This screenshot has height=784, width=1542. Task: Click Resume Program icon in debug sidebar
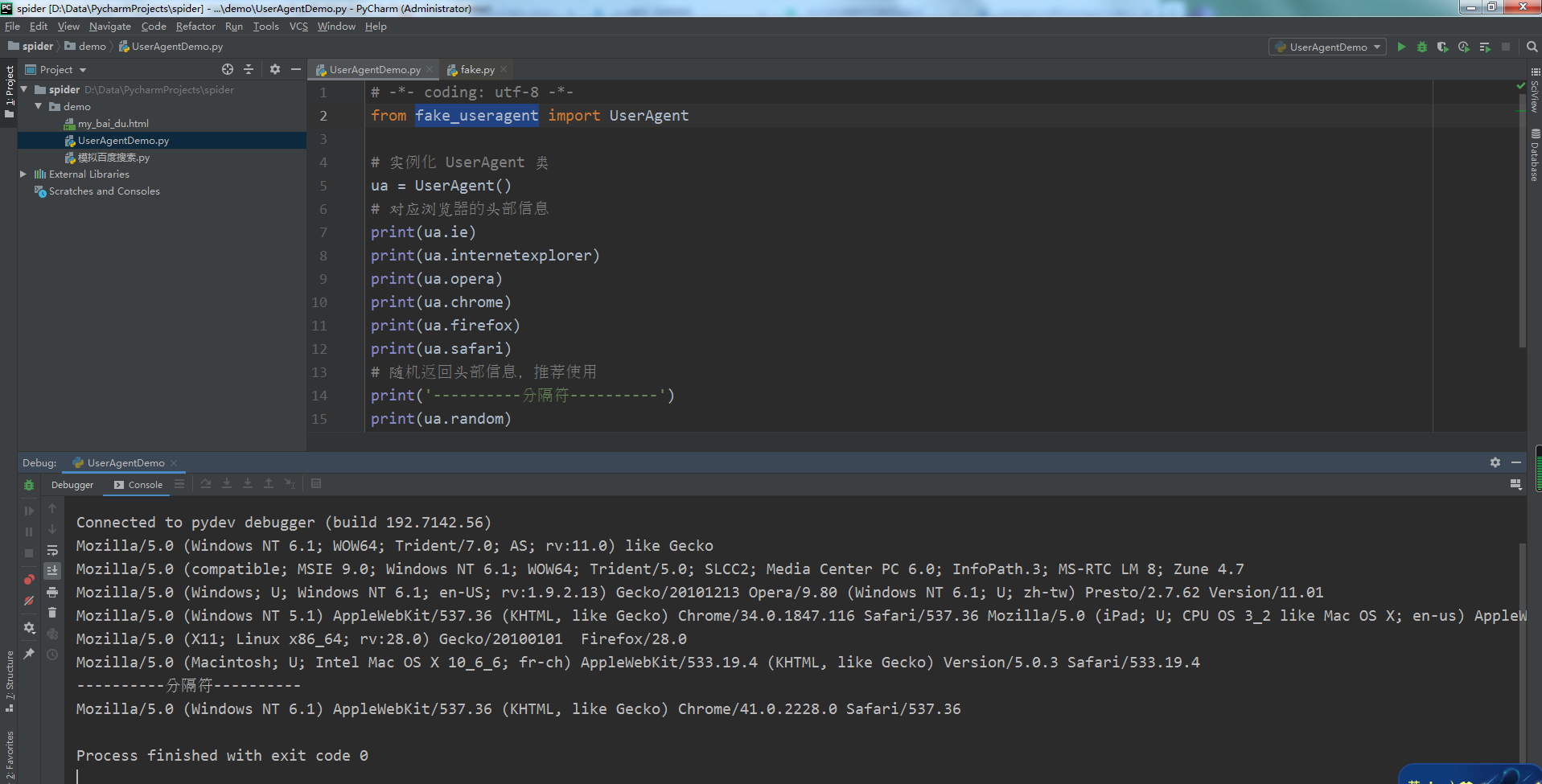click(29, 511)
